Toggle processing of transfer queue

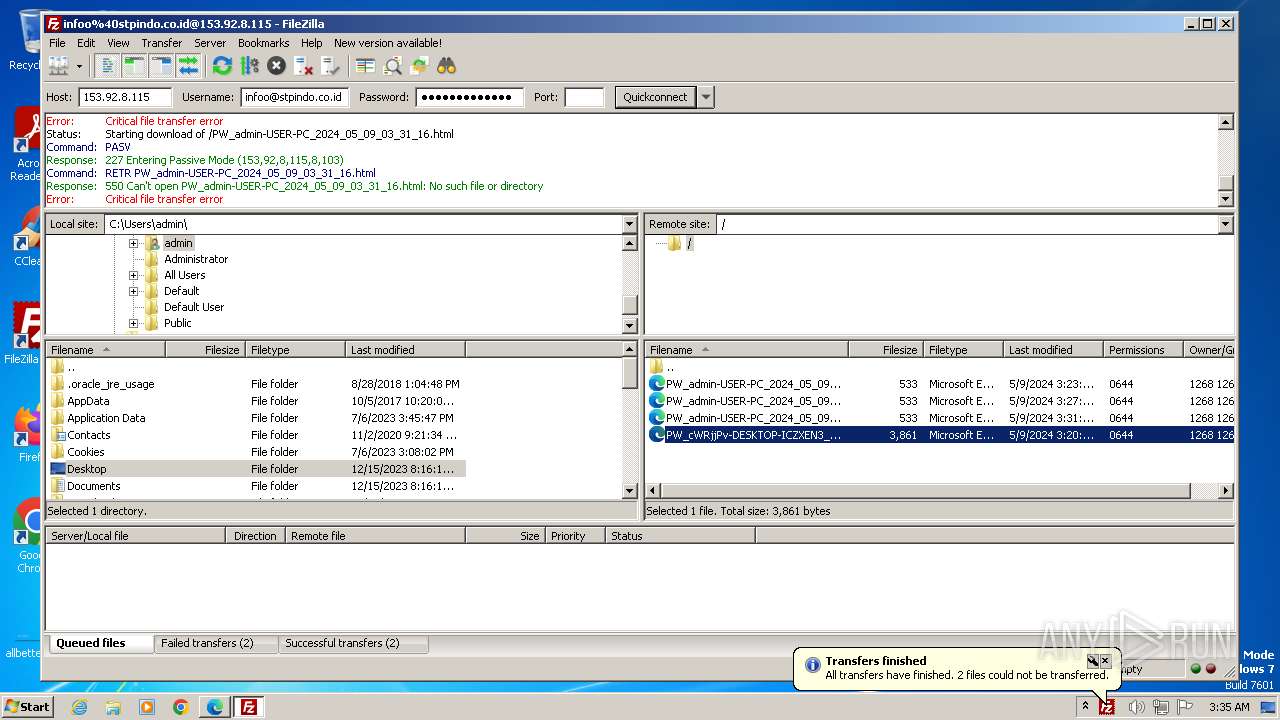click(249, 66)
